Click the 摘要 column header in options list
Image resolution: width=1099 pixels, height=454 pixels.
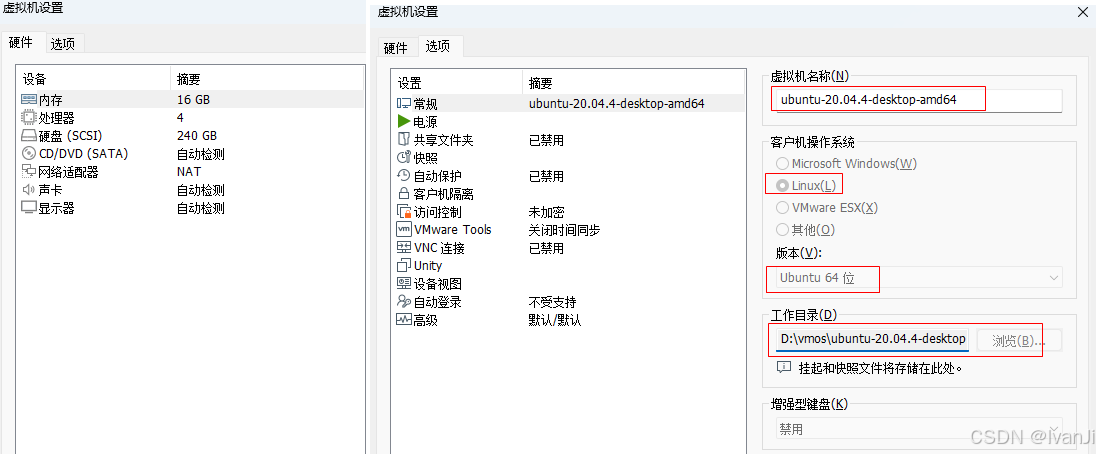click(634, 83)
